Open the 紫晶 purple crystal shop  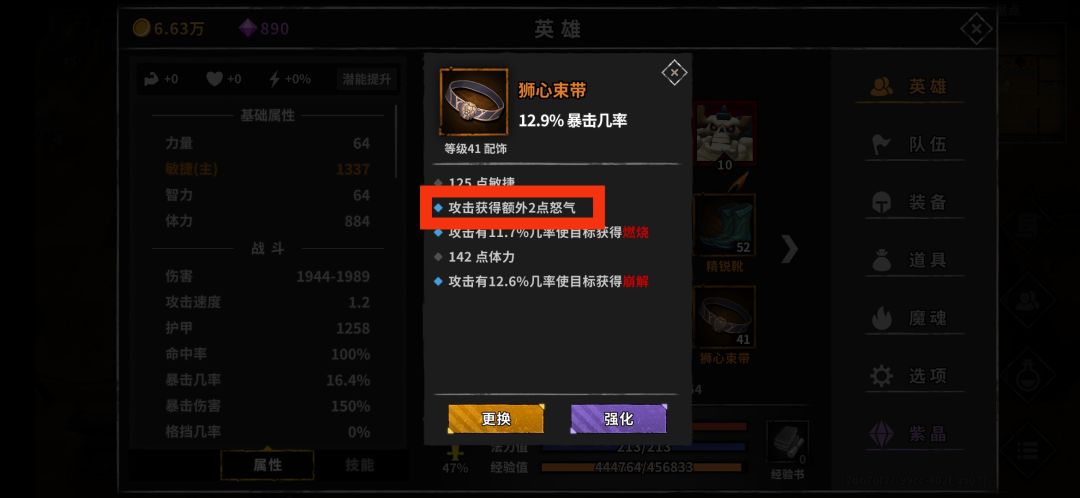(x=910, y=434)
